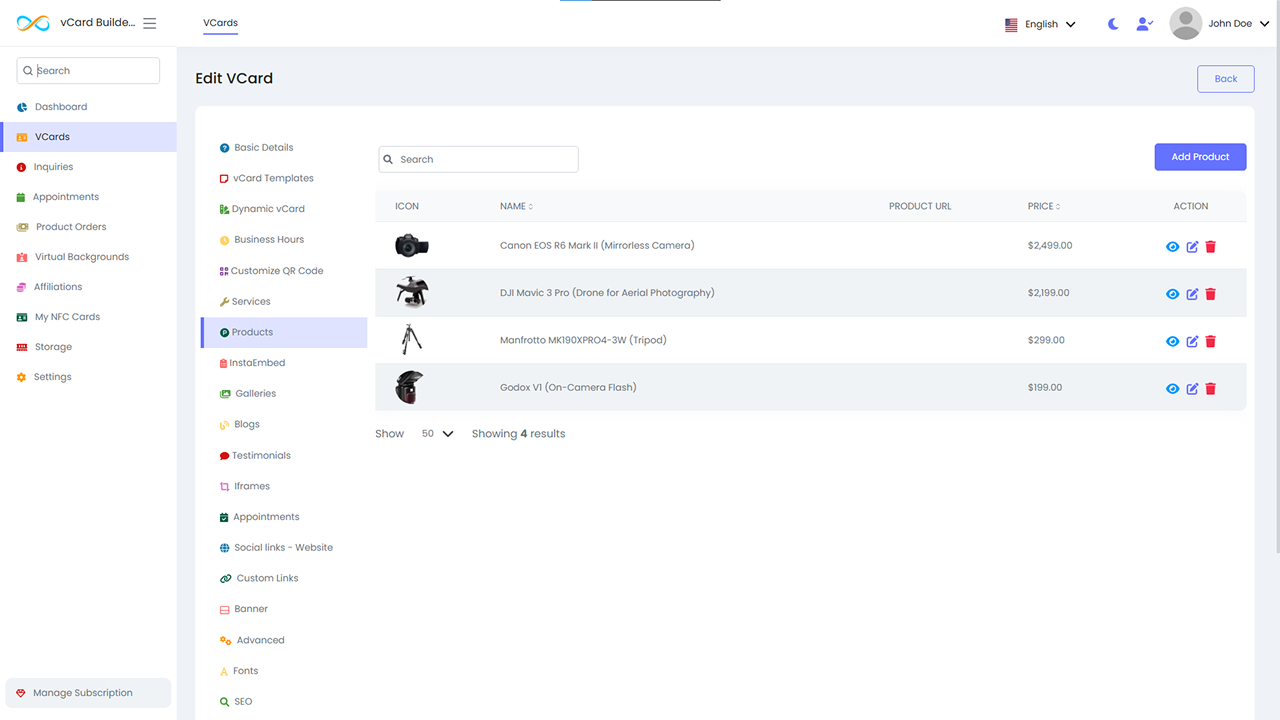Delete the Canon EOS R6 Mark II product
This screenshot has width=1280, height=720.
point(1210,247)
